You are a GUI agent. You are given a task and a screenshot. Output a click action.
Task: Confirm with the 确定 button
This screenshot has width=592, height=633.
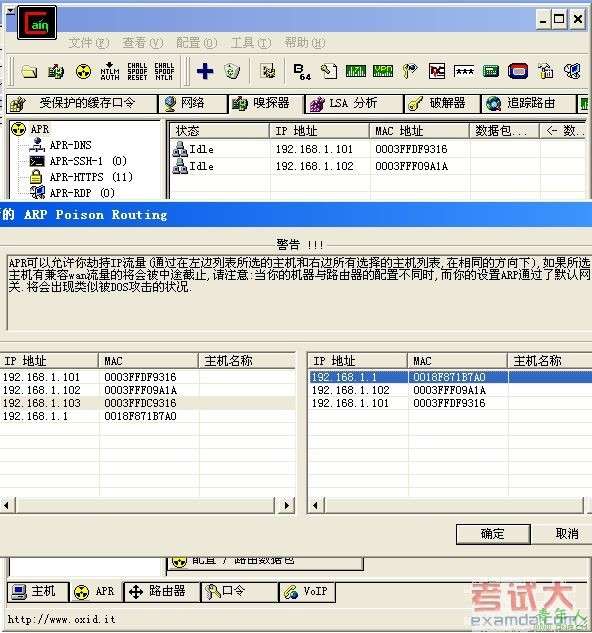point(493,534)
